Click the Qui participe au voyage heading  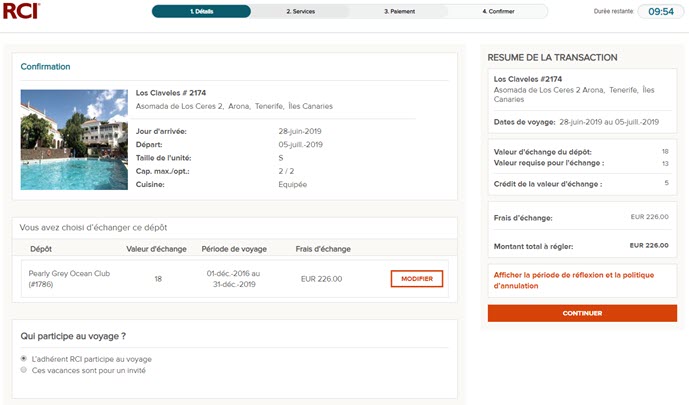coord(73,336)
